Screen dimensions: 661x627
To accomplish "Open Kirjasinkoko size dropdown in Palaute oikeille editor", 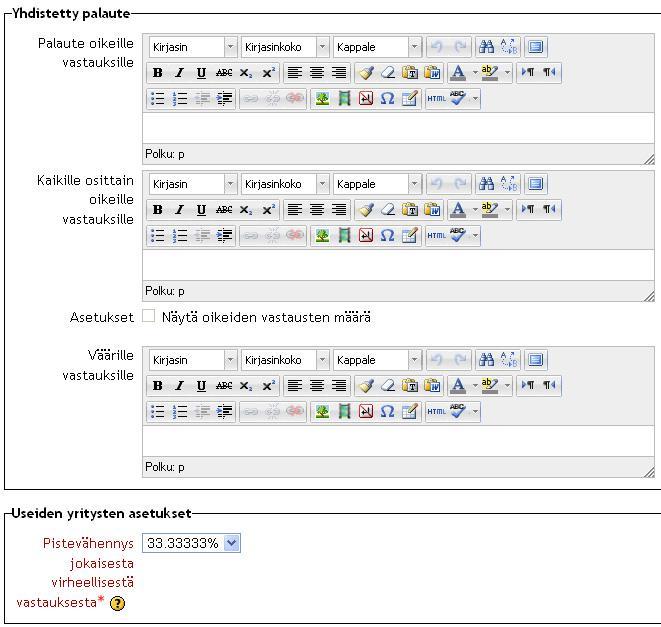I will pyautogui.click(x=285, y=47).
